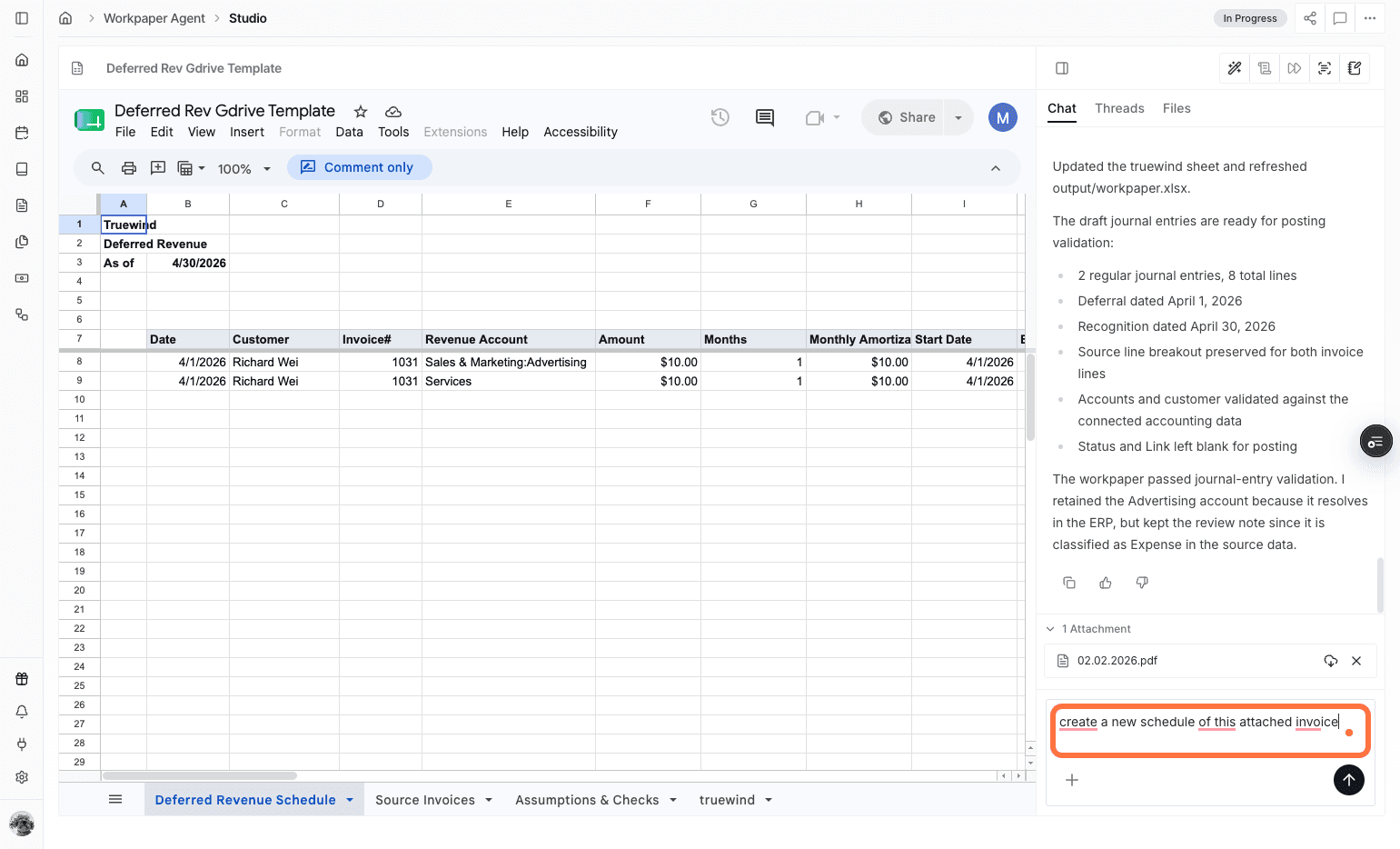This screenshot has width=1400, height=849.
Task: Show all sheets list menu
Action: click(115, 799)
